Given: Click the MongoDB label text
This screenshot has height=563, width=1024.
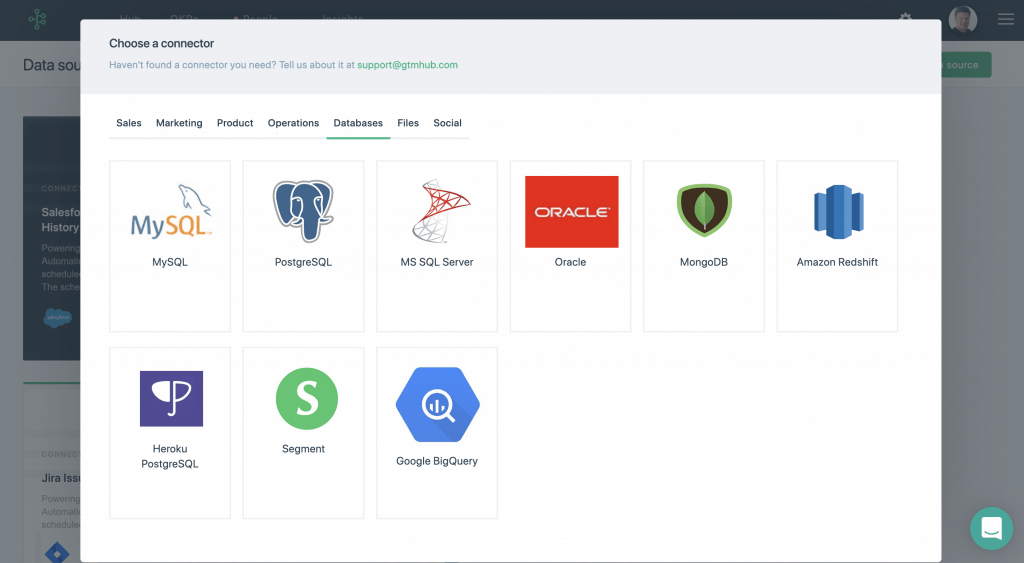Looking at the screenshot, I should coord(703,262).
